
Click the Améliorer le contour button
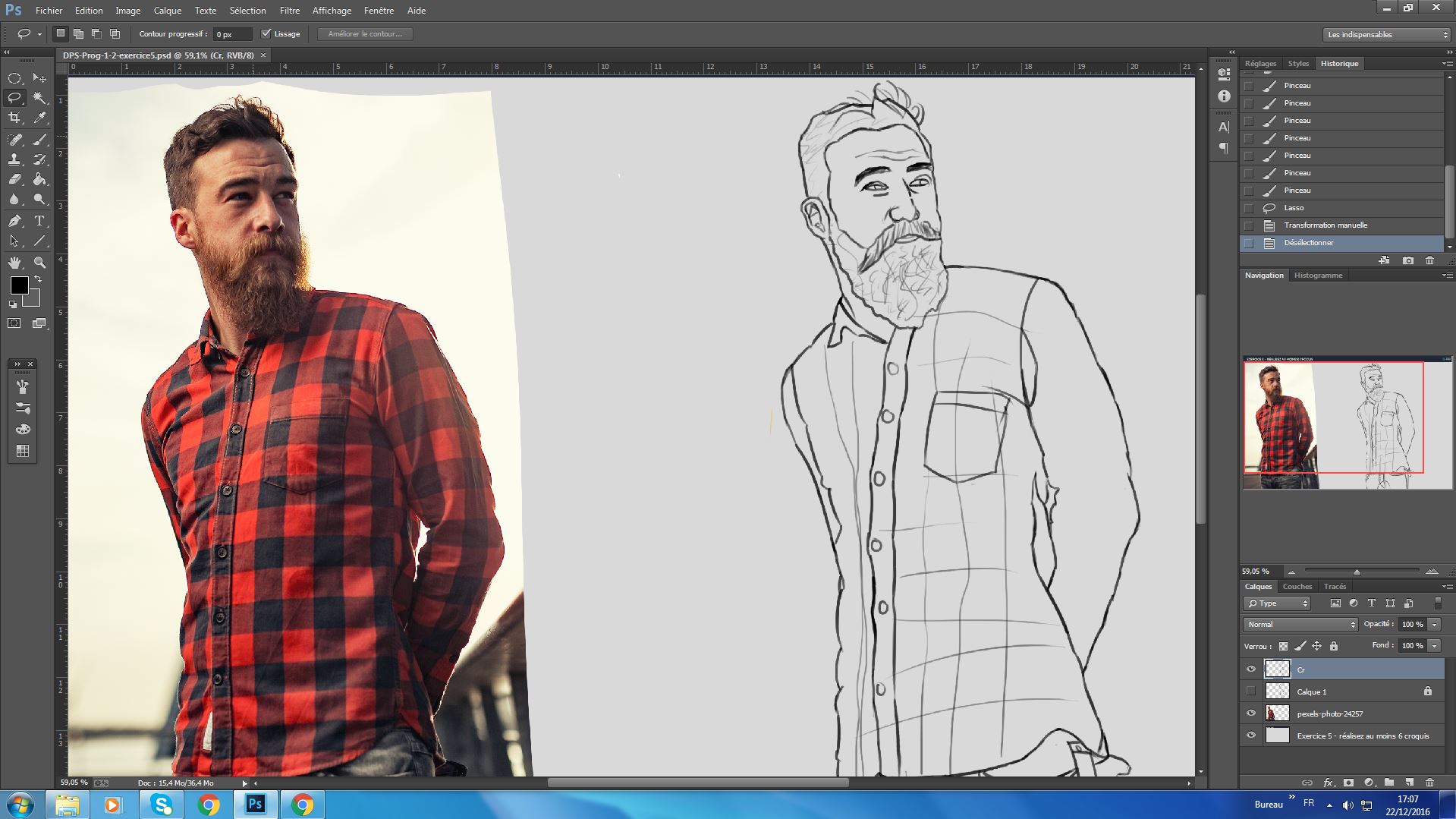365,34
